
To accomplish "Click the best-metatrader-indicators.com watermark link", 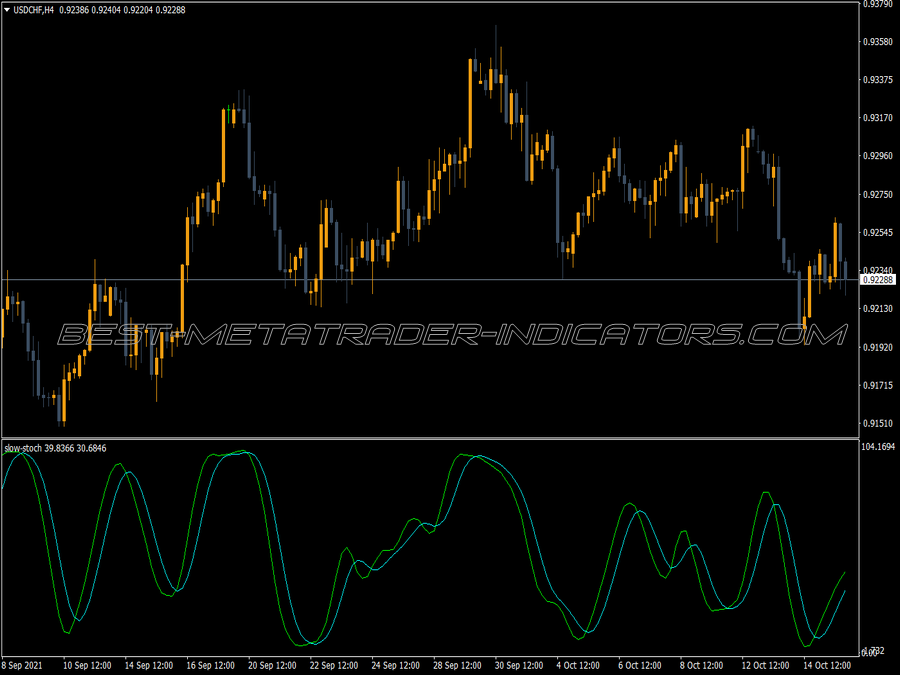I will point(450,335).
